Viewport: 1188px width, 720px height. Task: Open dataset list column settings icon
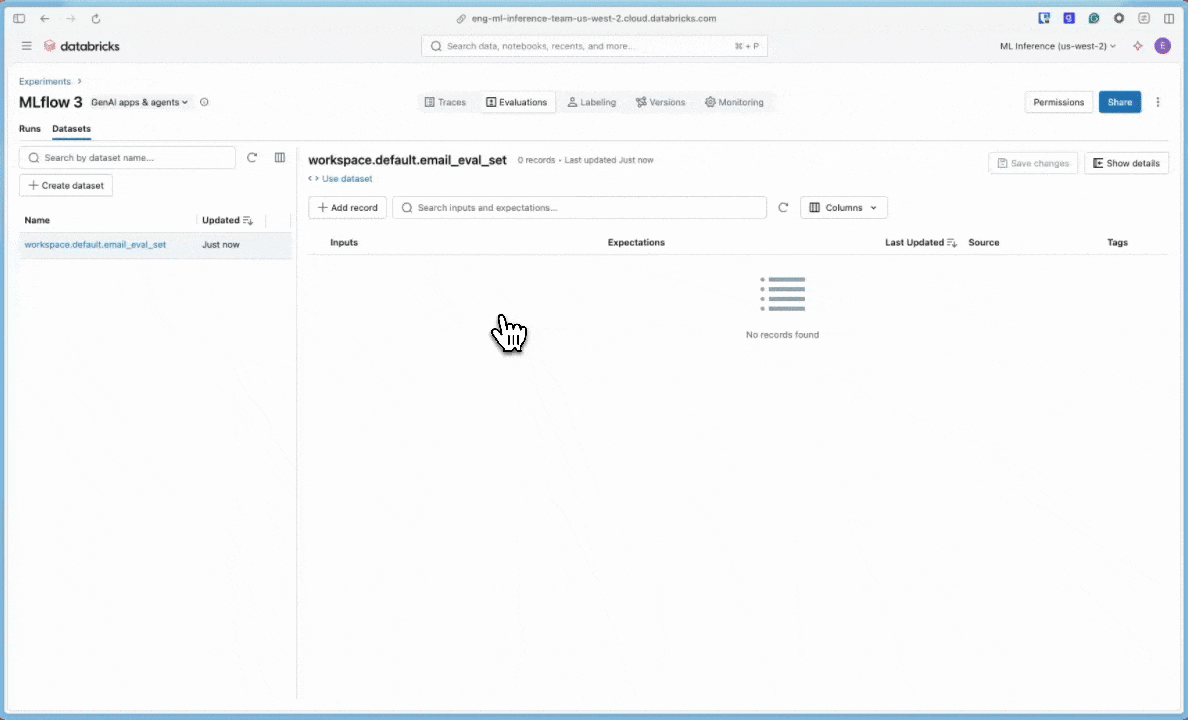[280, 158]
